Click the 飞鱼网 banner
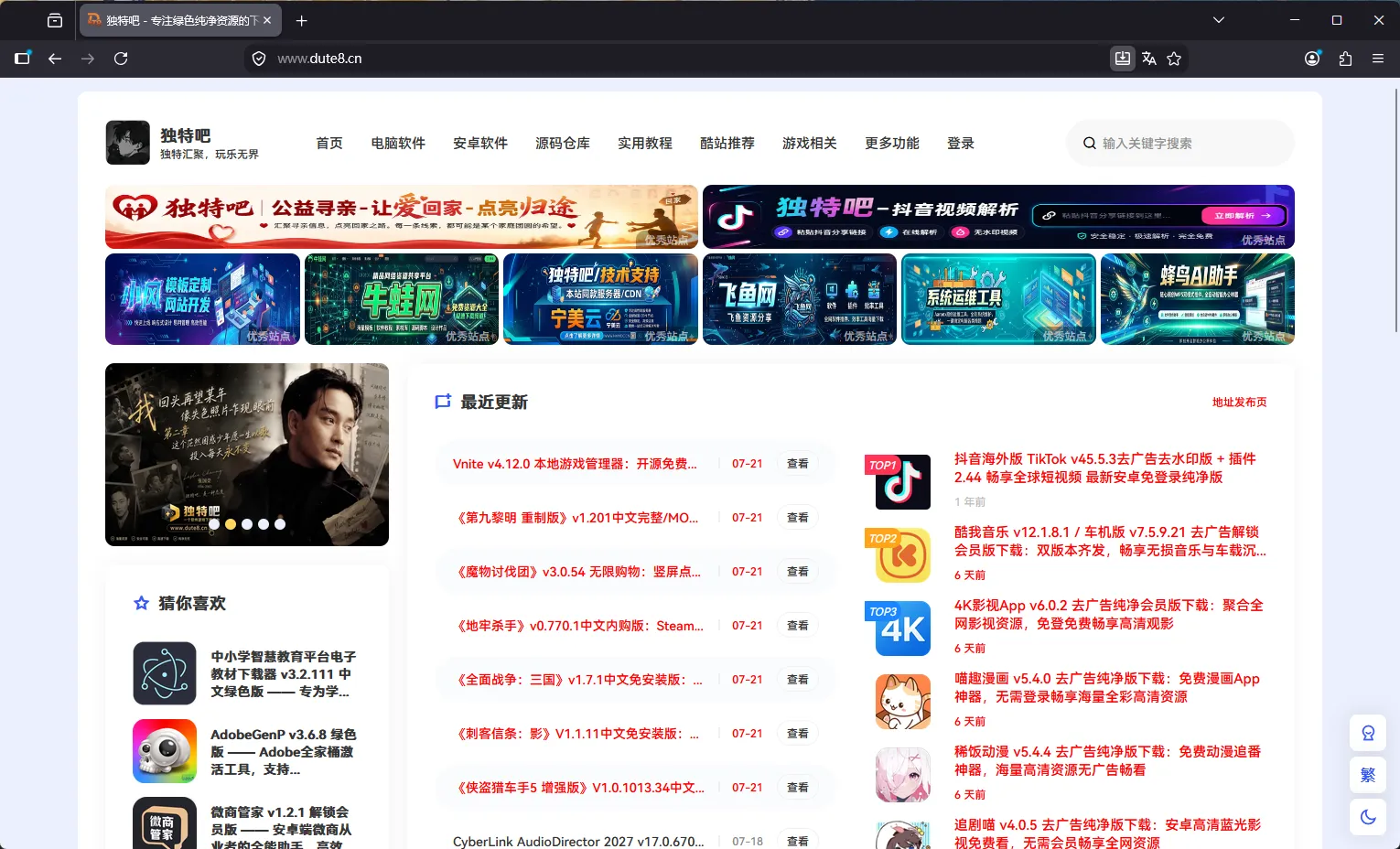 [800, 299]
